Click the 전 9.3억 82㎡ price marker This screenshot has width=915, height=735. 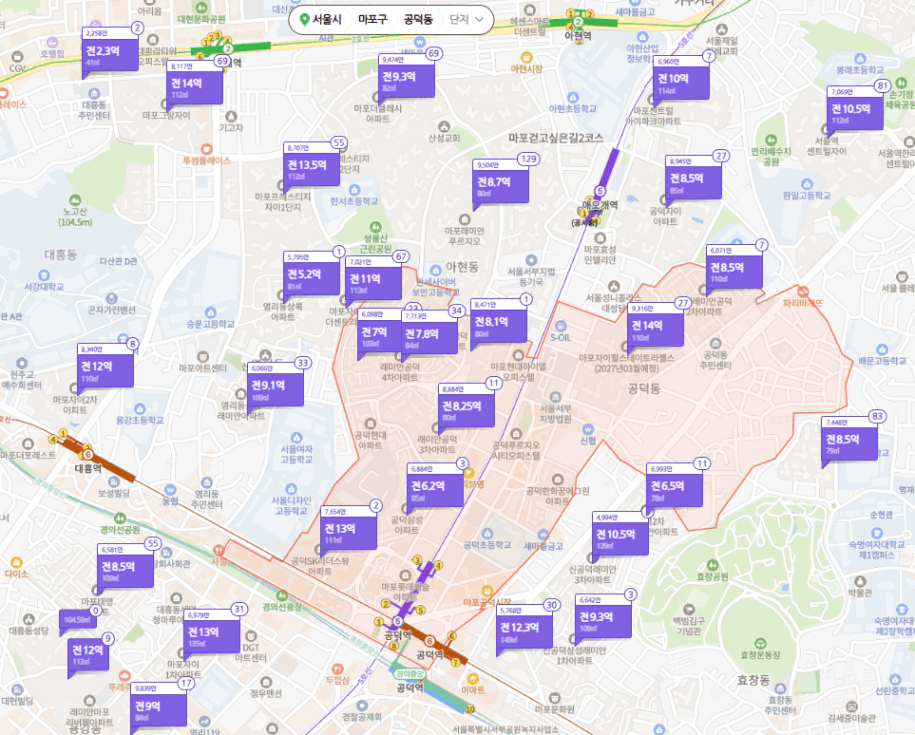(406, 79)
